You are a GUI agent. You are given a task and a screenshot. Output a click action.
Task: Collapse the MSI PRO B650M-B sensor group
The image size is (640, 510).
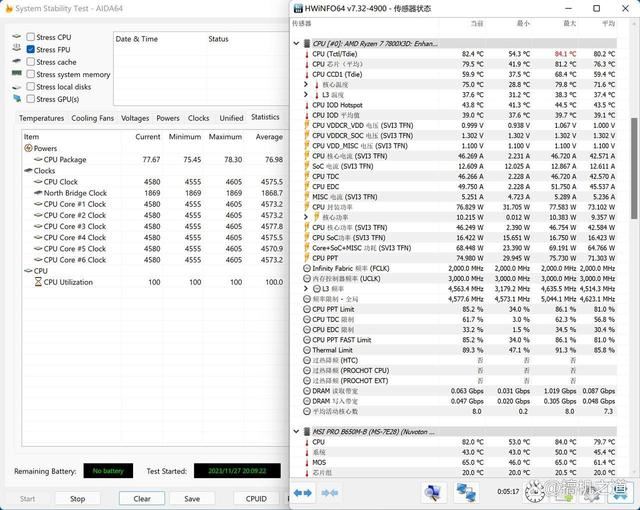[x=296, y=431]
